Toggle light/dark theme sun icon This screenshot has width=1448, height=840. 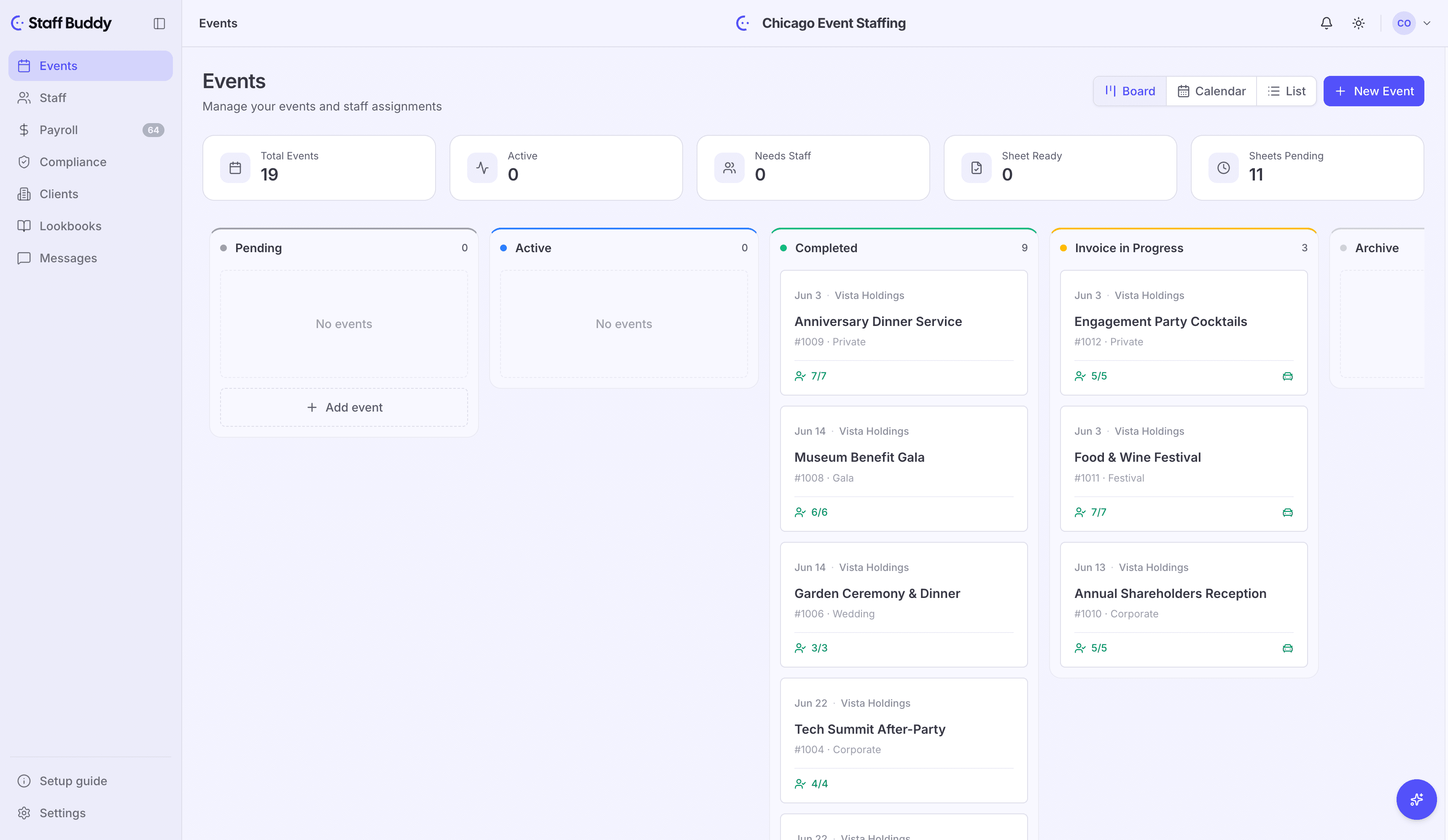tap(1358, 23)
